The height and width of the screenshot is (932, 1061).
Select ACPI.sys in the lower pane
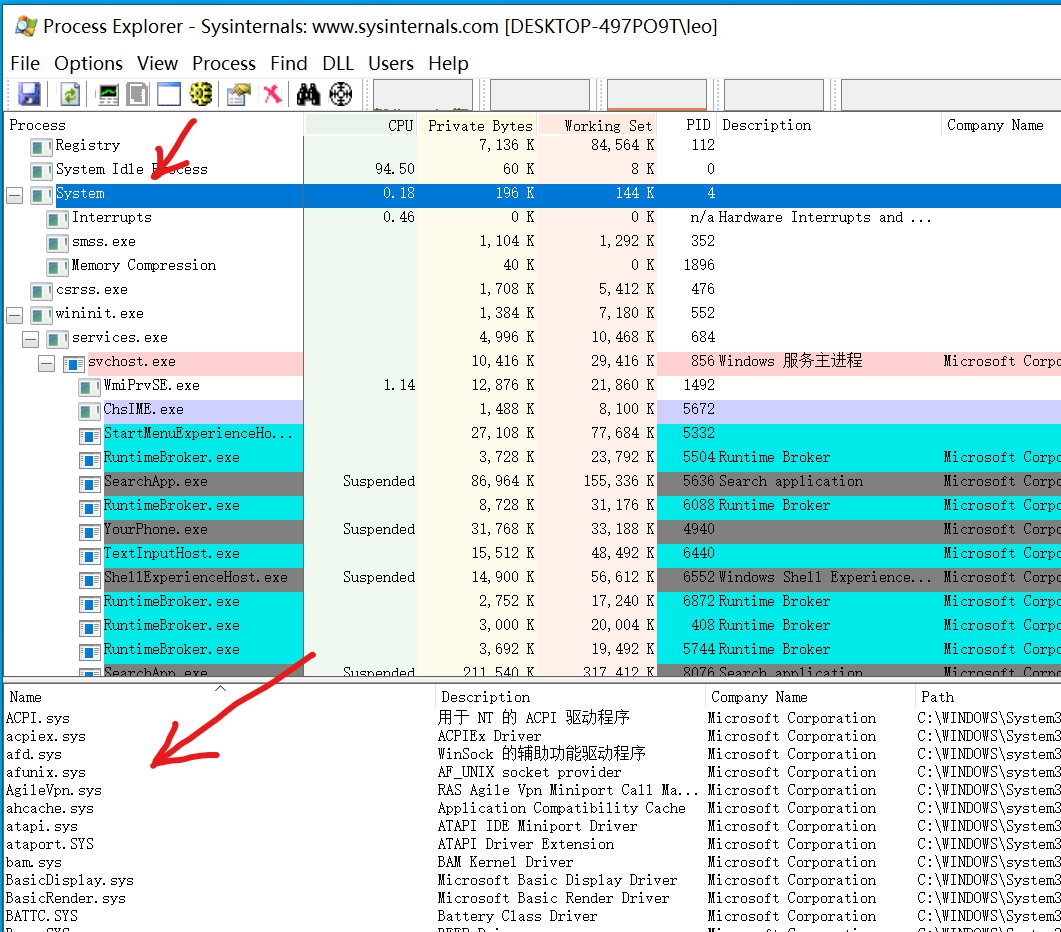[x=37, y=717]
